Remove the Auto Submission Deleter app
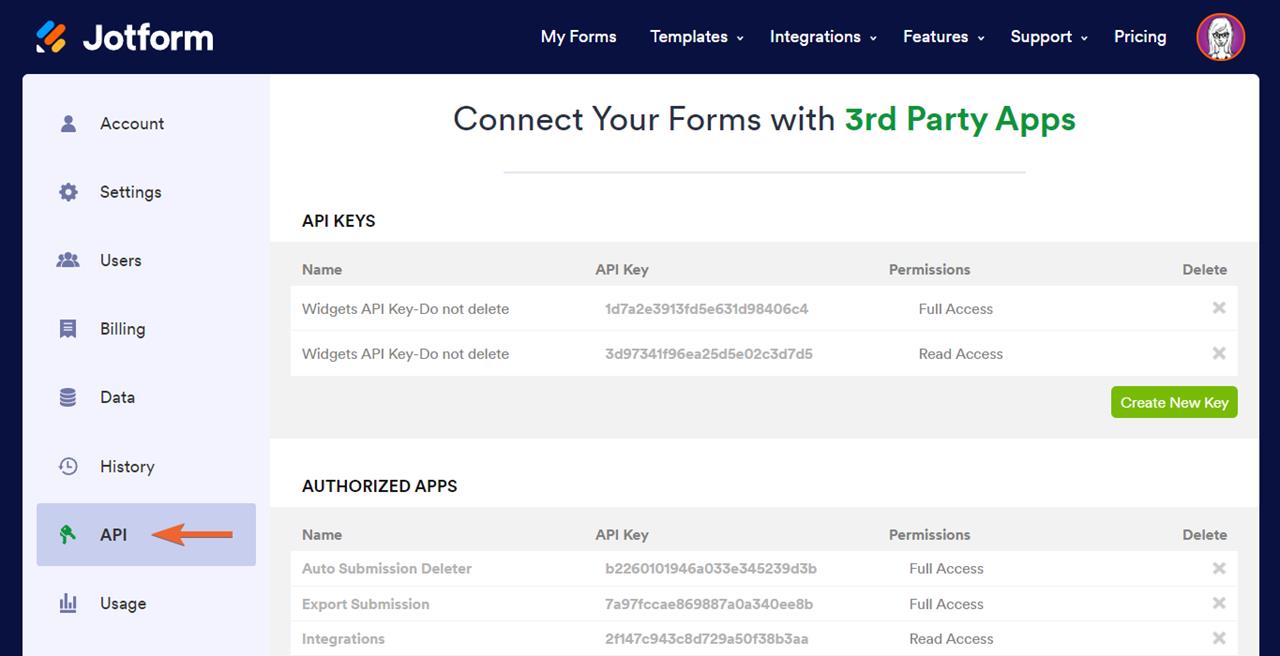Screen dimensions: 1280x656 point(1219,568)
